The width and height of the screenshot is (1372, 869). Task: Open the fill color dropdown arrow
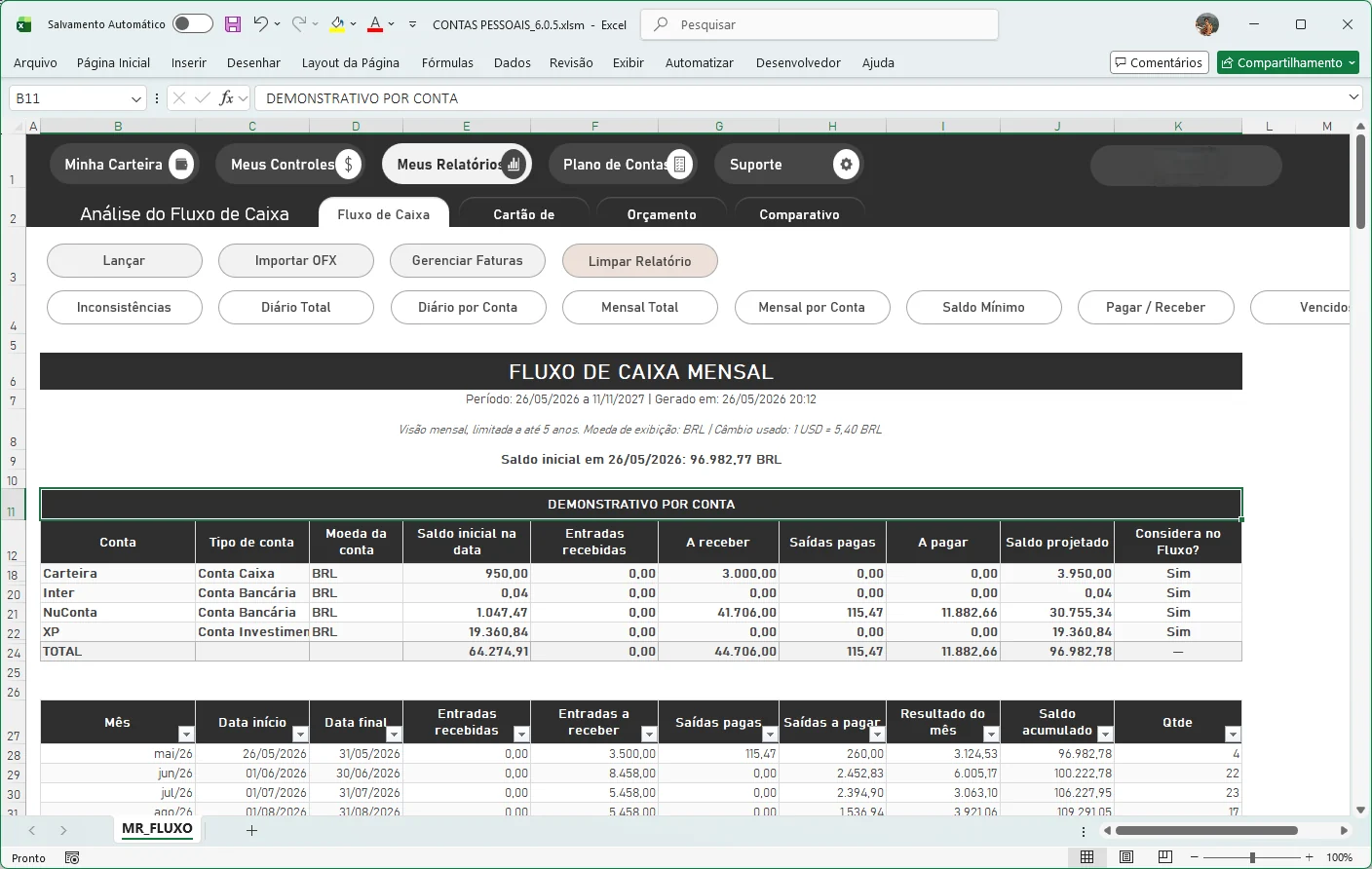point(353,24)
